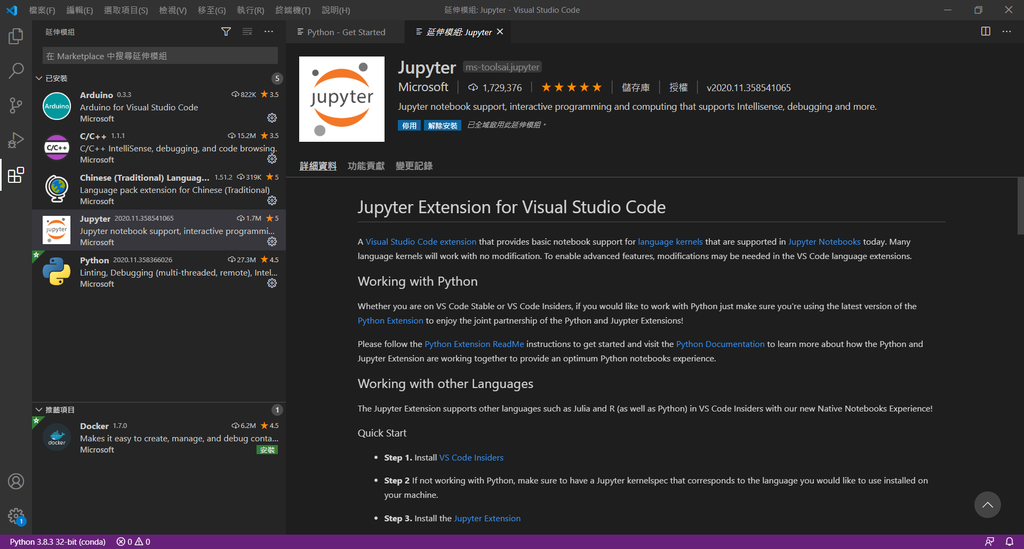Open editor more actions ellipsis
This screenshot has height=549, width=1024.
pos(1006,31)
